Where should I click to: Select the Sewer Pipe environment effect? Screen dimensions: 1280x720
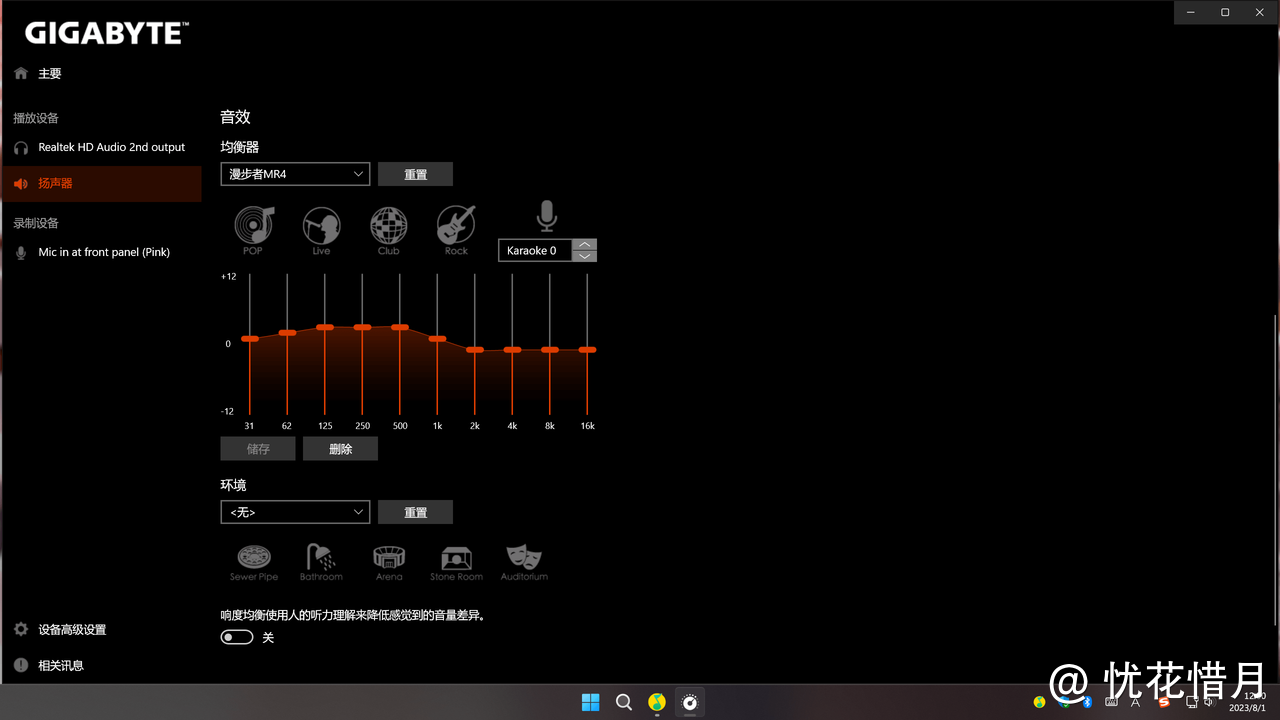(254, 560)
